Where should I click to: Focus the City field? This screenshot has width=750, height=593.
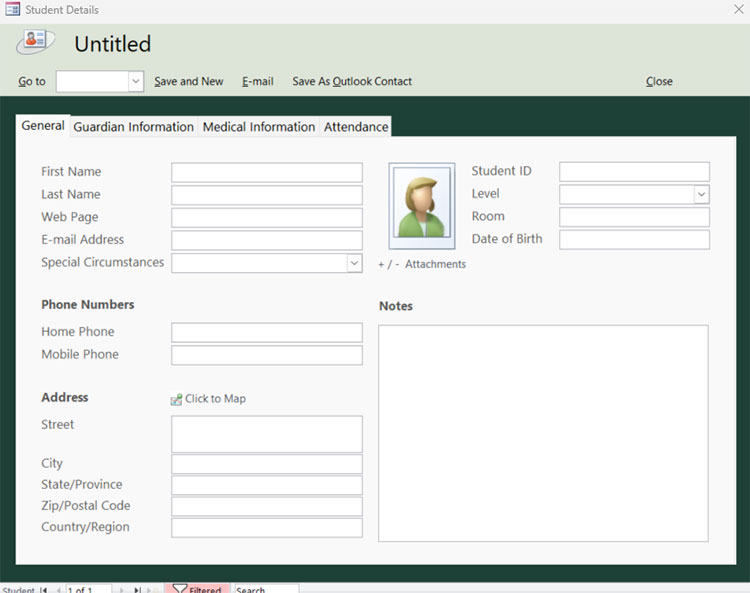pos(267,464)
